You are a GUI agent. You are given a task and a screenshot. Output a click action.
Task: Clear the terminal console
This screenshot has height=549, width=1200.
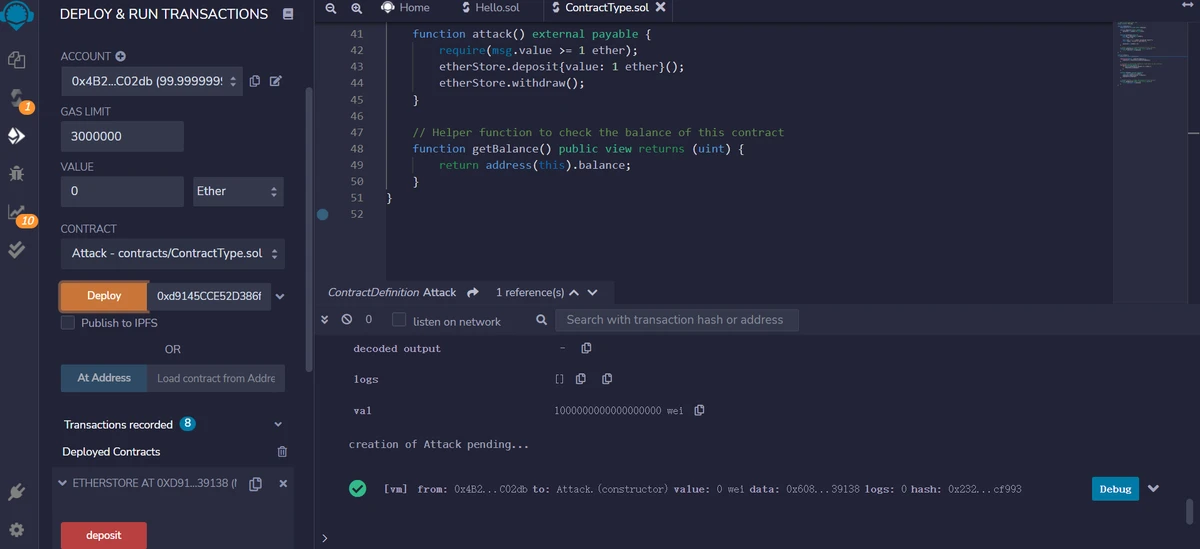(x=347, y=320)
